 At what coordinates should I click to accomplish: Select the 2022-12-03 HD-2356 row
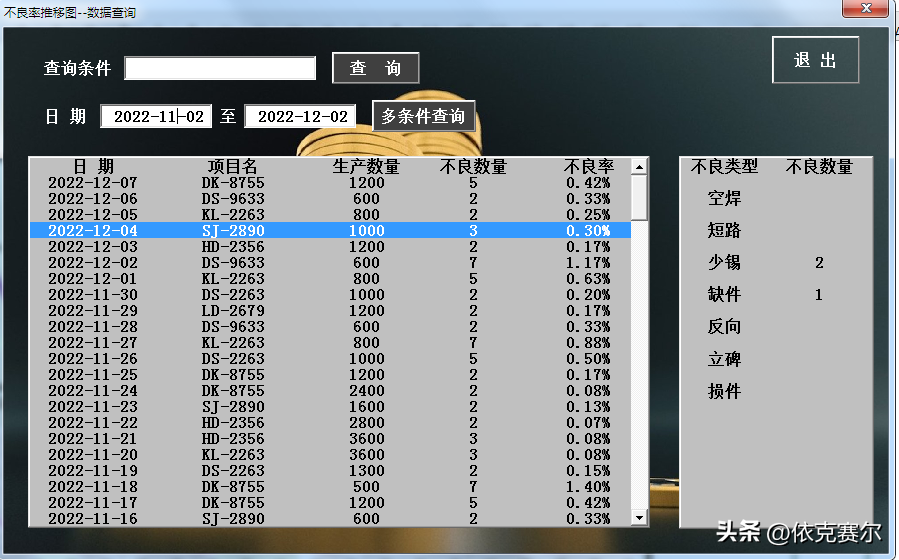tap(330, 246)
